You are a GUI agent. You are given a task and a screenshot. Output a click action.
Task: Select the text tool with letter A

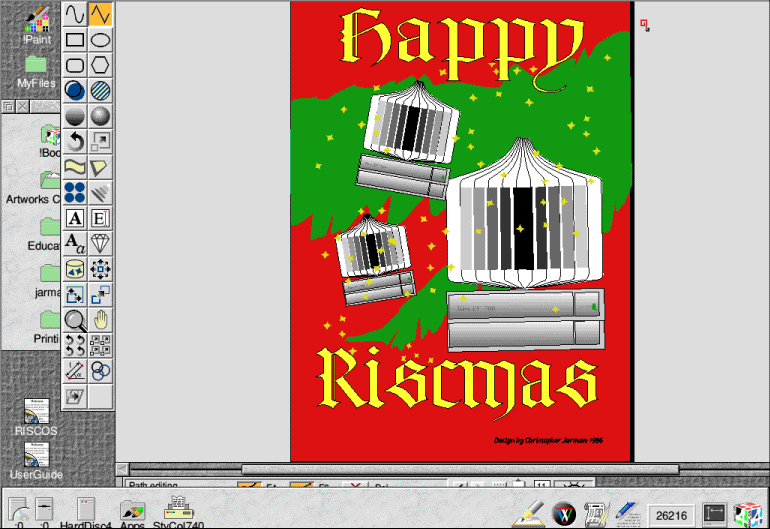pos(75,218)
